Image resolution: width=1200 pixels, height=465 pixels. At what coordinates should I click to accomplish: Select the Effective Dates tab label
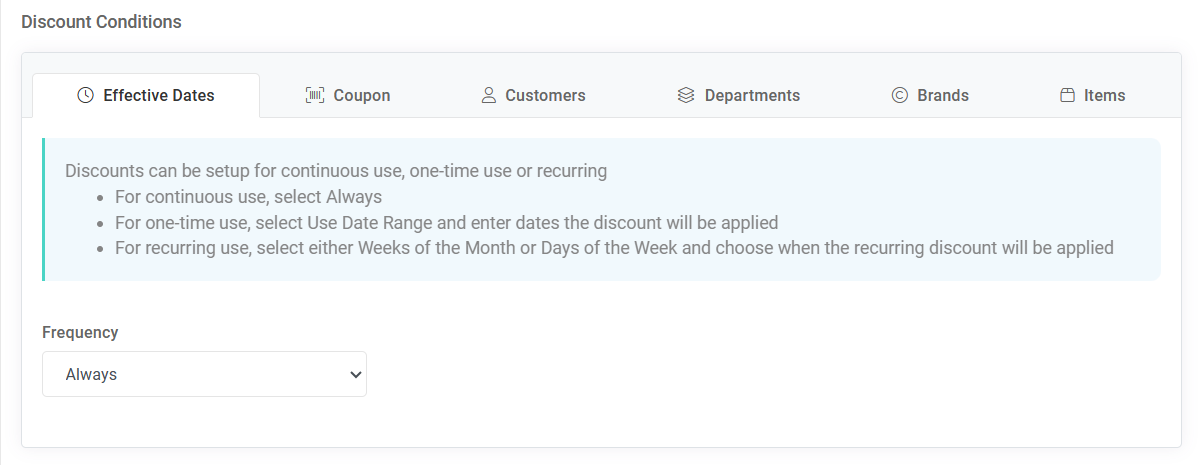[x=159, y=96]
